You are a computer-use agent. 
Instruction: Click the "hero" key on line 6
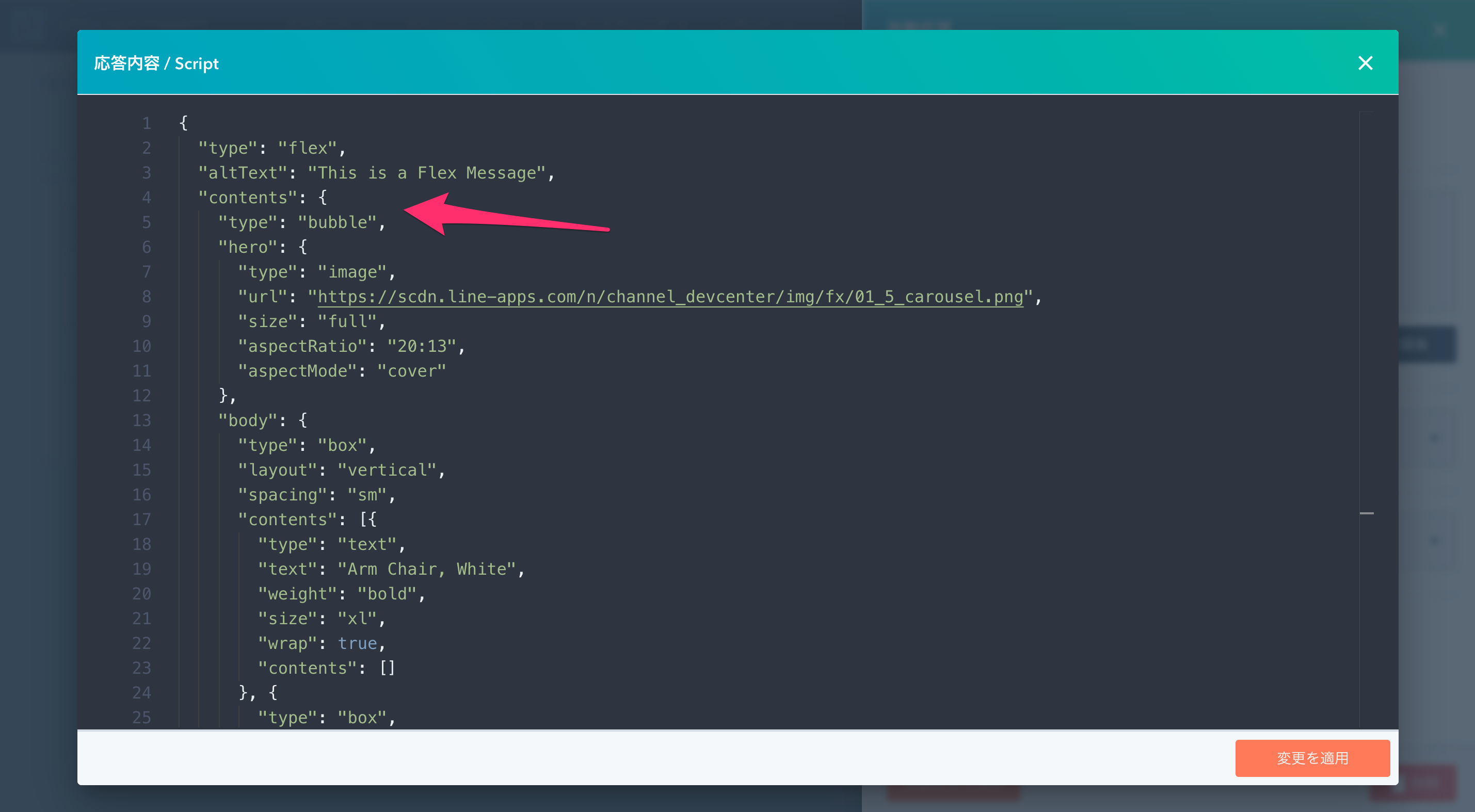click(x=248, y=247)
